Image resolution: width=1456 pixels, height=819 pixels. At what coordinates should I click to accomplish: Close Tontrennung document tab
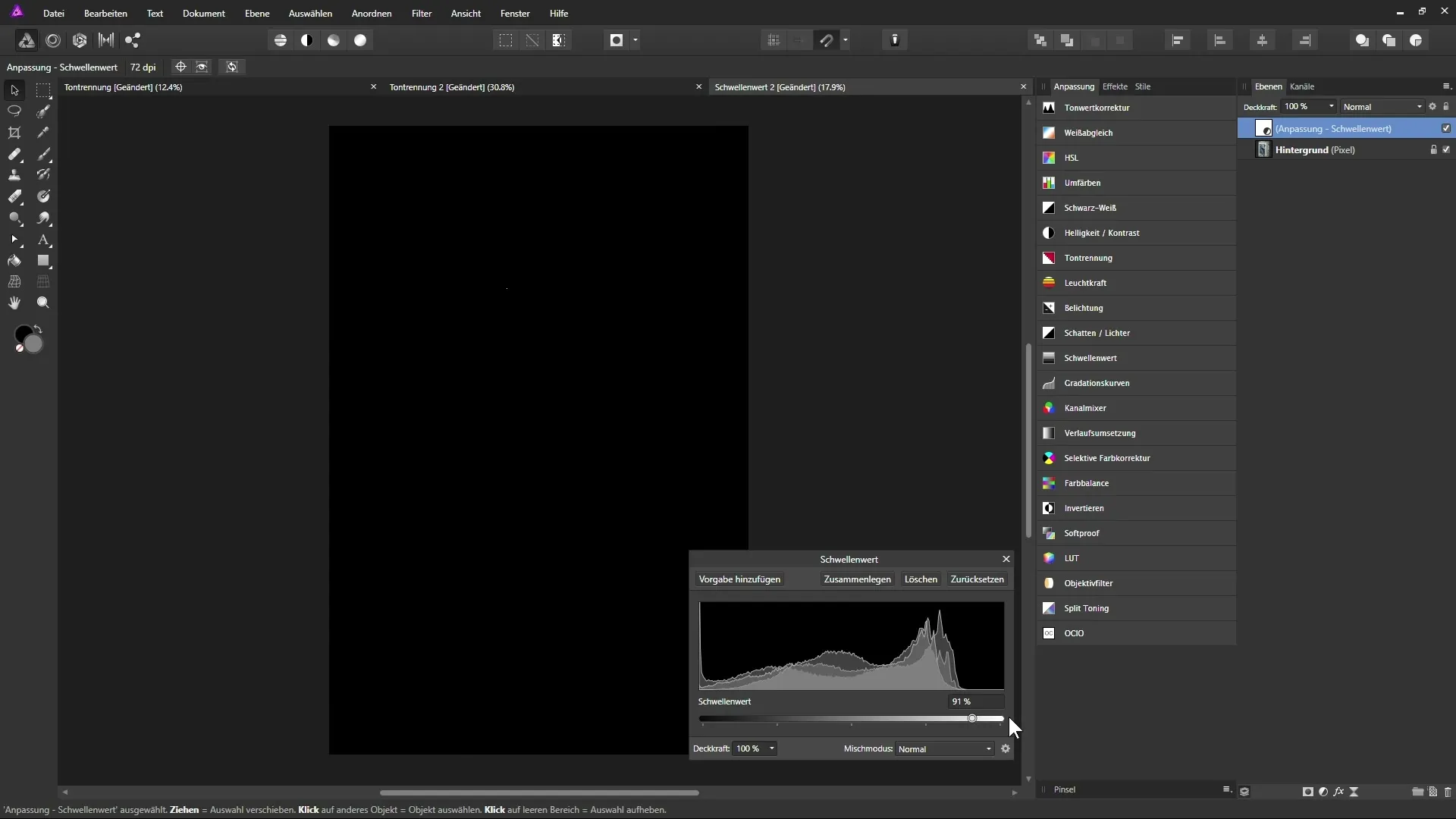[x=373, y=87]
